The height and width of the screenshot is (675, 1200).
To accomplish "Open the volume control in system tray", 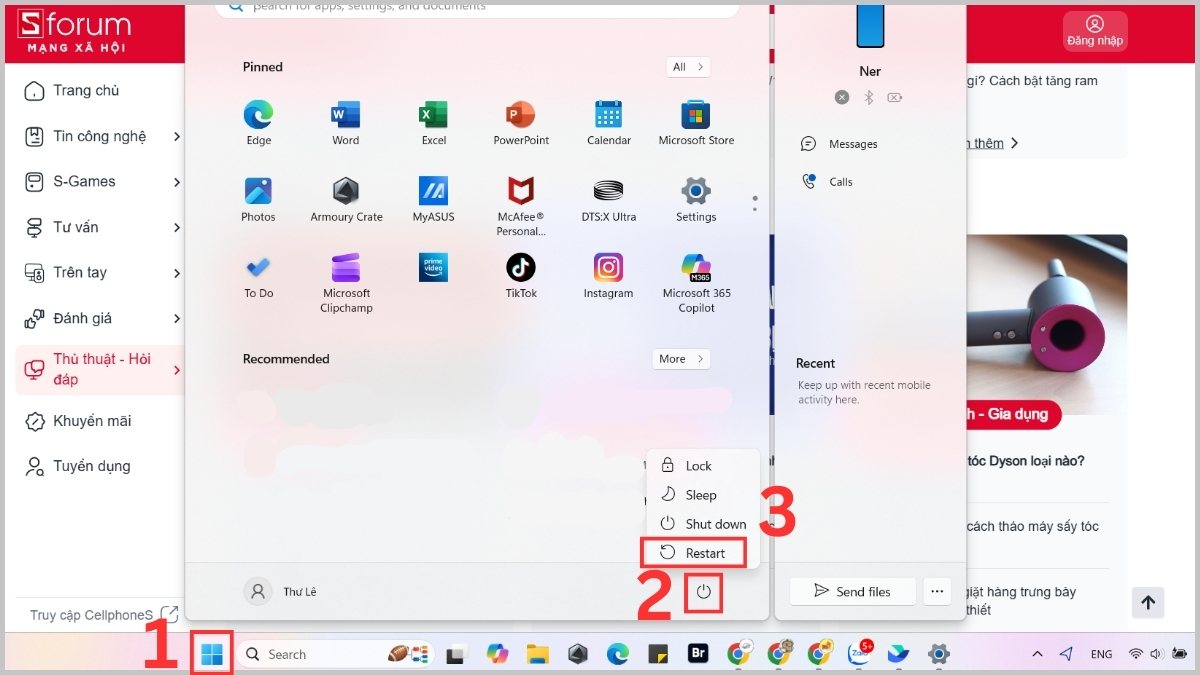I will [1156, 654].
